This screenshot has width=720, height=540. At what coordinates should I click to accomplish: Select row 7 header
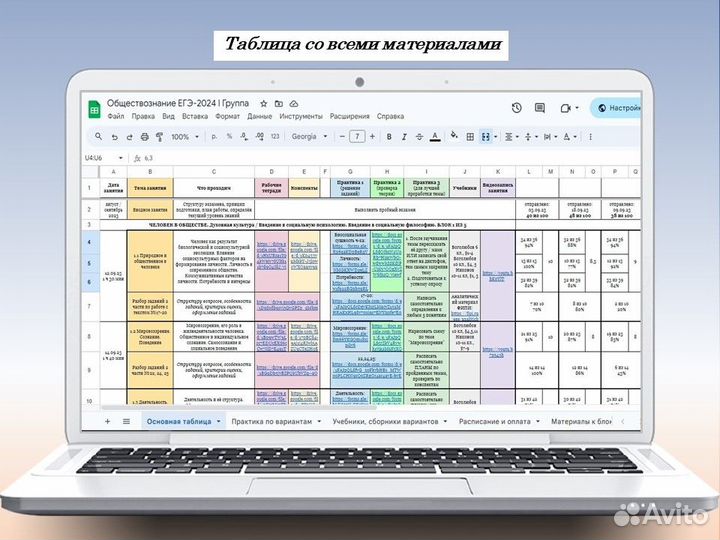point(90,306)
